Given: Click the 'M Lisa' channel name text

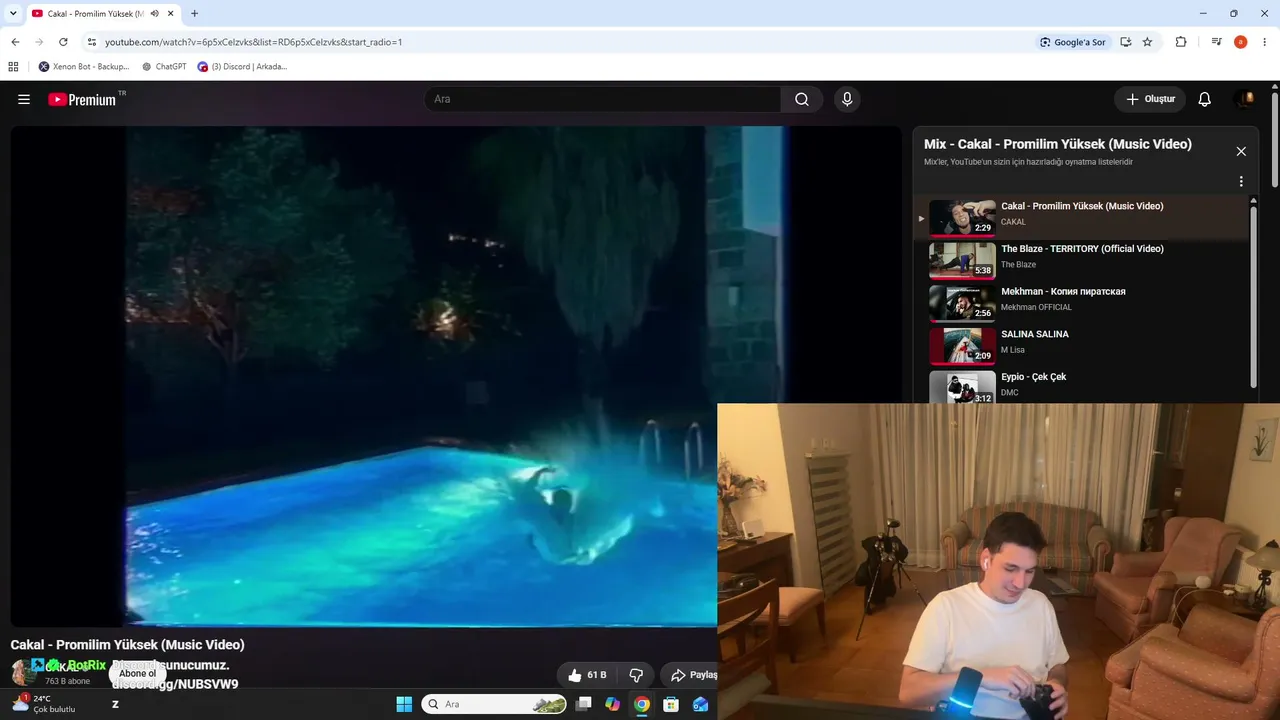Looking at the screenshot, I should click(1013, 350).
